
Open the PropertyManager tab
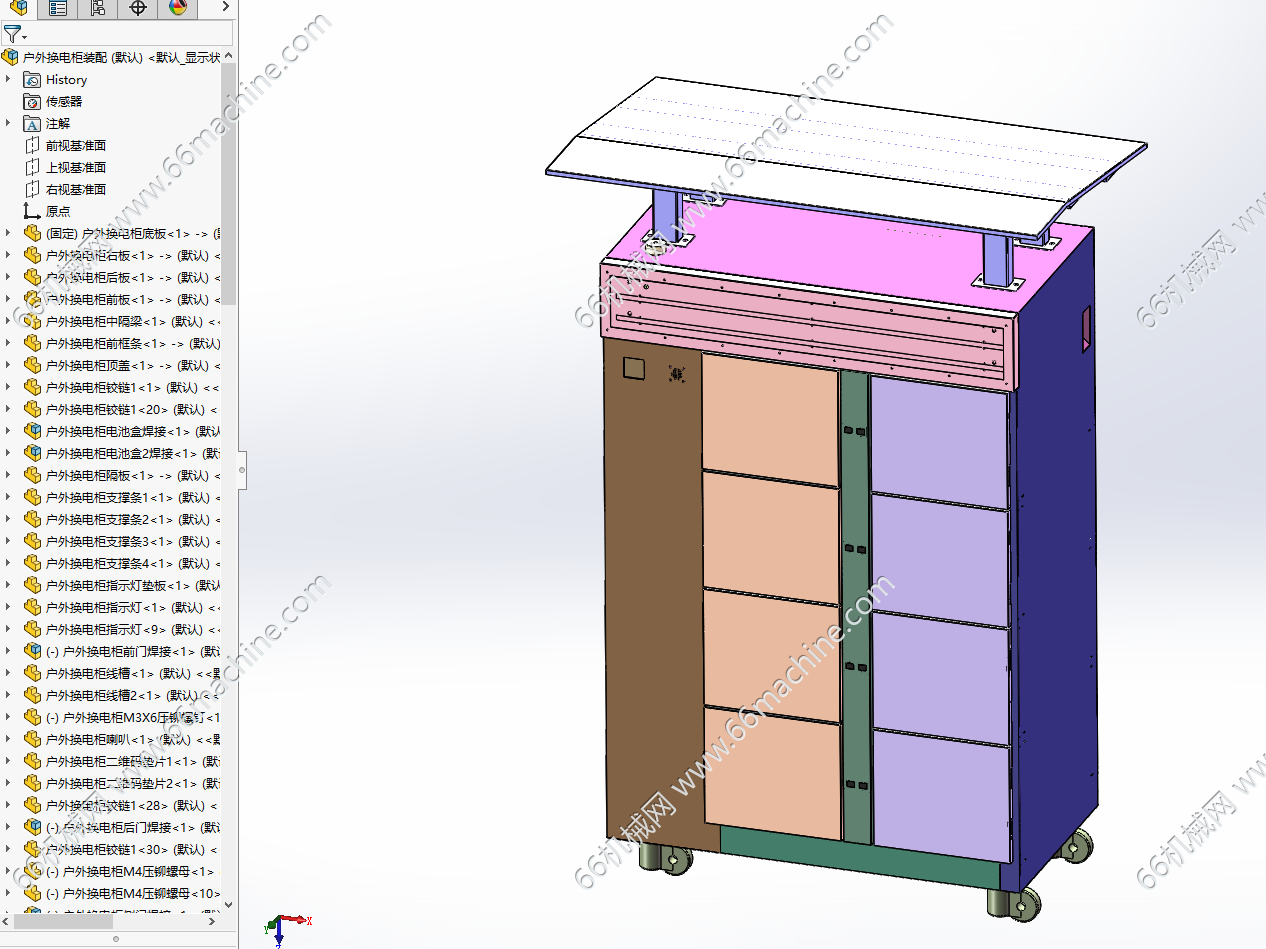pyautogui.click(x=58, y=9)
